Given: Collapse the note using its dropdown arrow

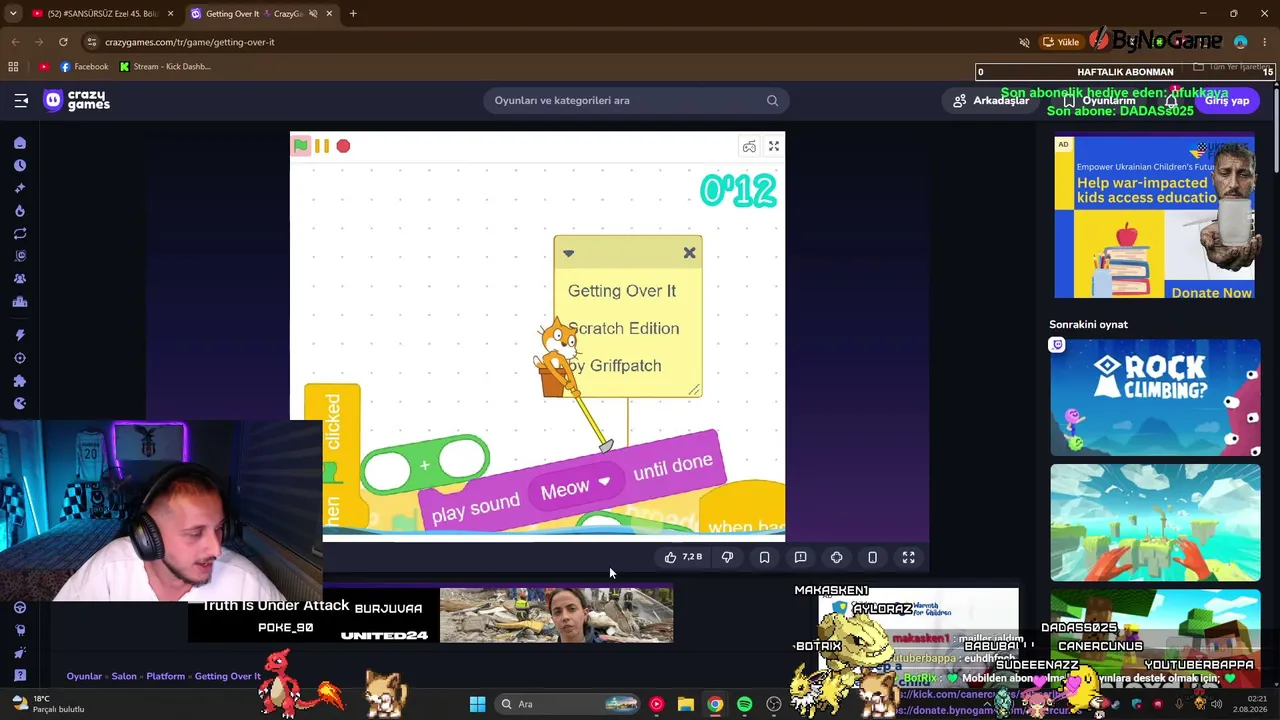Looking at the screenshot, I should click(x=568, y=253).
